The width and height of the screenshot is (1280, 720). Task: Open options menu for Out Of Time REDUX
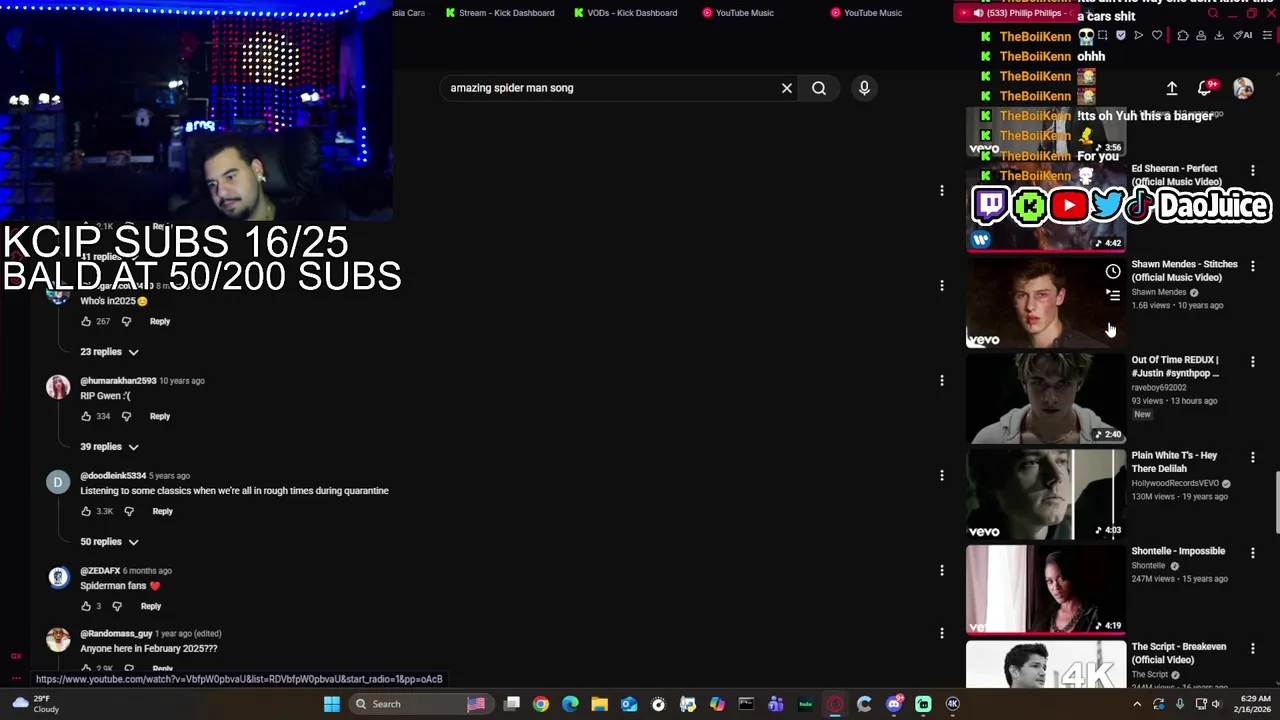click(x=1253, y=361)
